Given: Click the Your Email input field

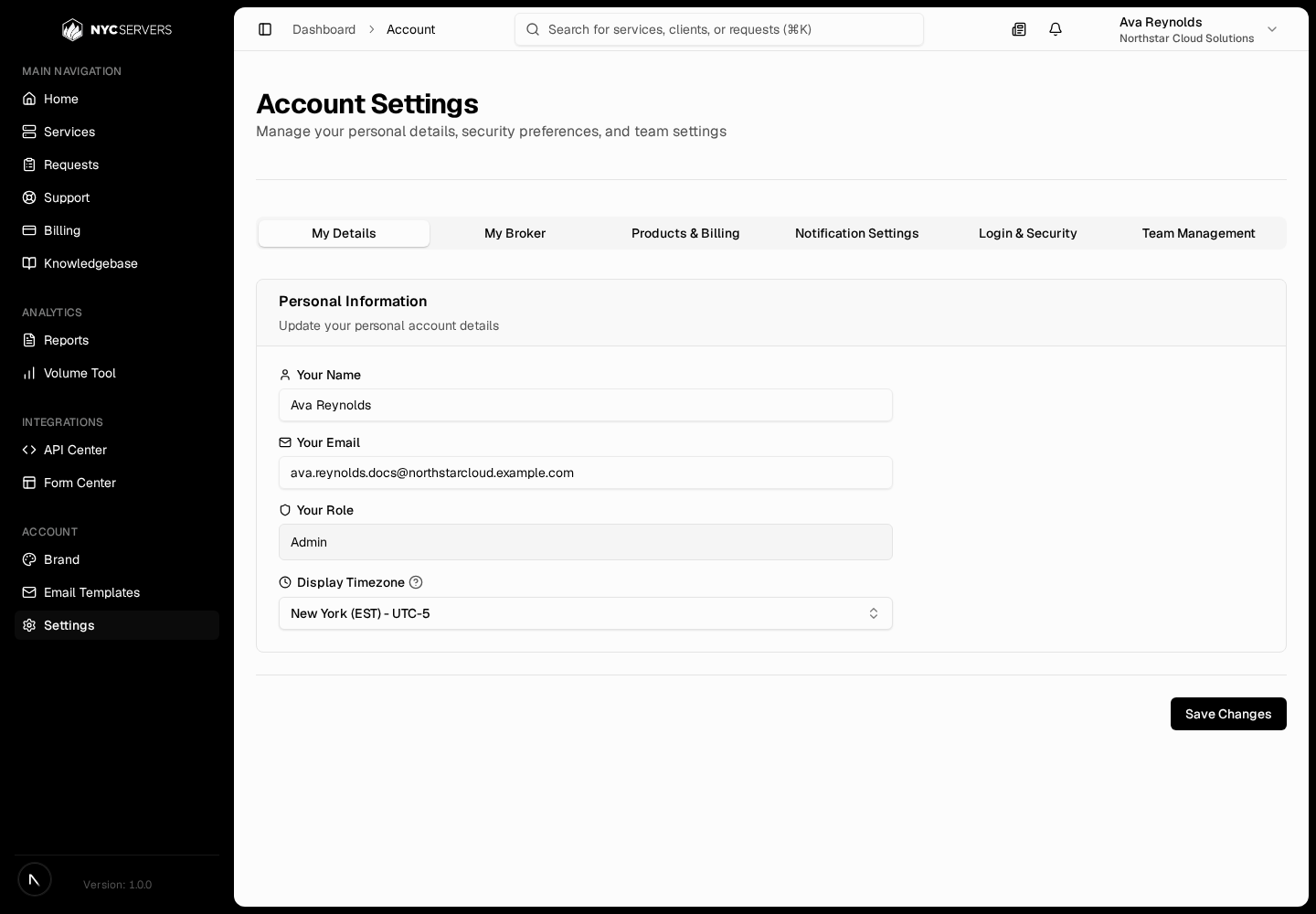Looking at the screenshot, I should tap(586, 473).
